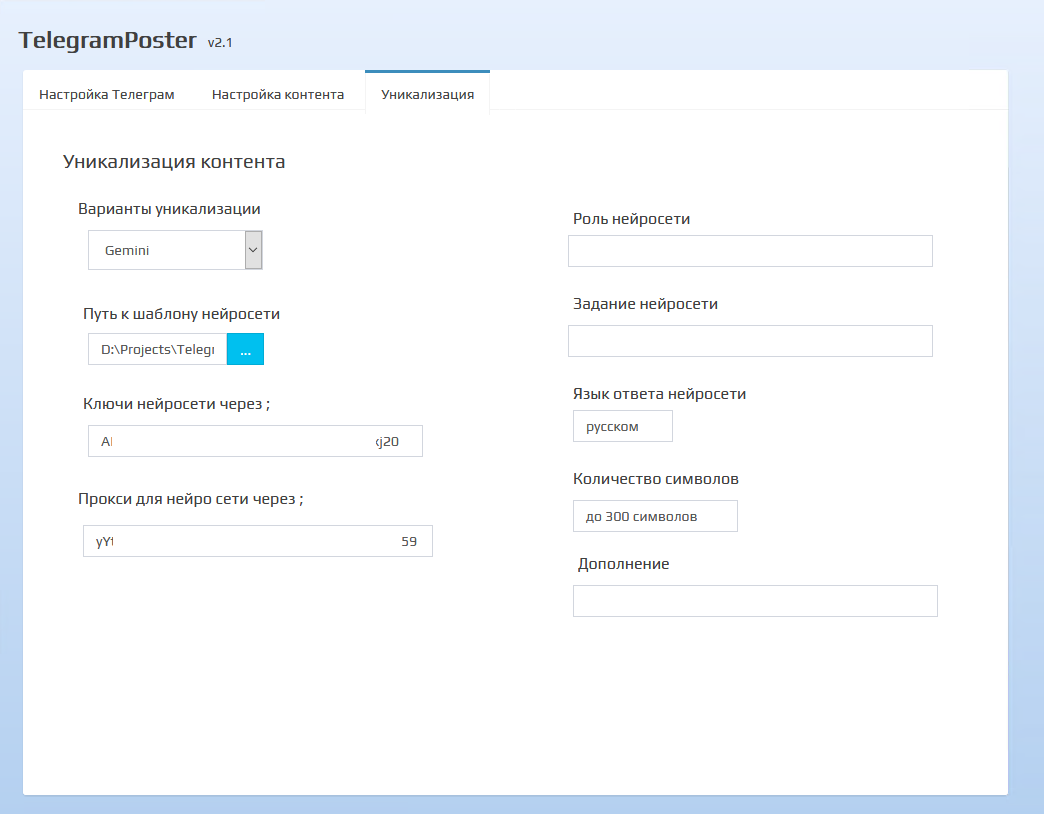Focus the Роль нейросети input

(x=750, y=251)
